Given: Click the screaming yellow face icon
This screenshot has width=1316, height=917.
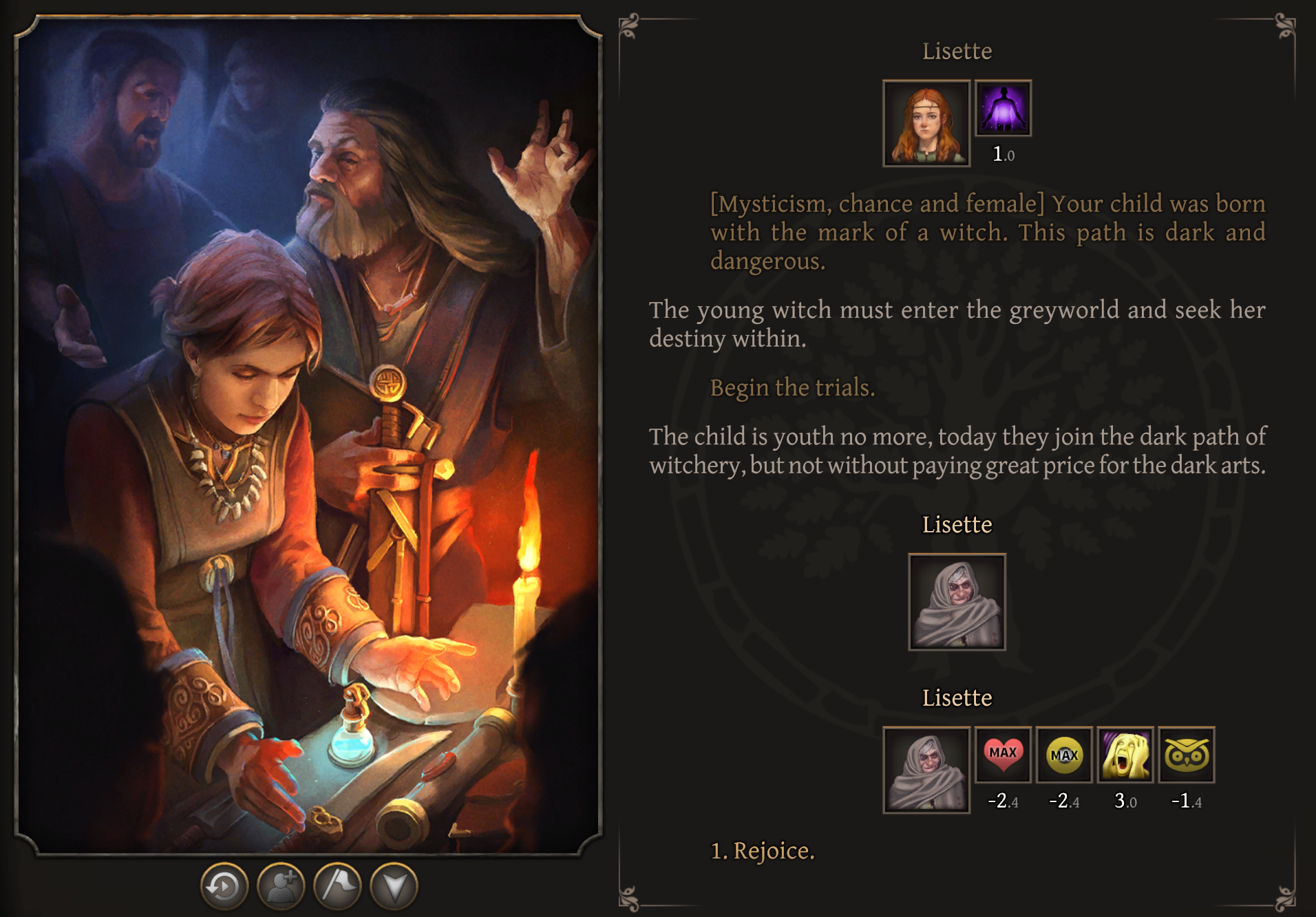Looking at the screenshot, I should (1125, 755).
